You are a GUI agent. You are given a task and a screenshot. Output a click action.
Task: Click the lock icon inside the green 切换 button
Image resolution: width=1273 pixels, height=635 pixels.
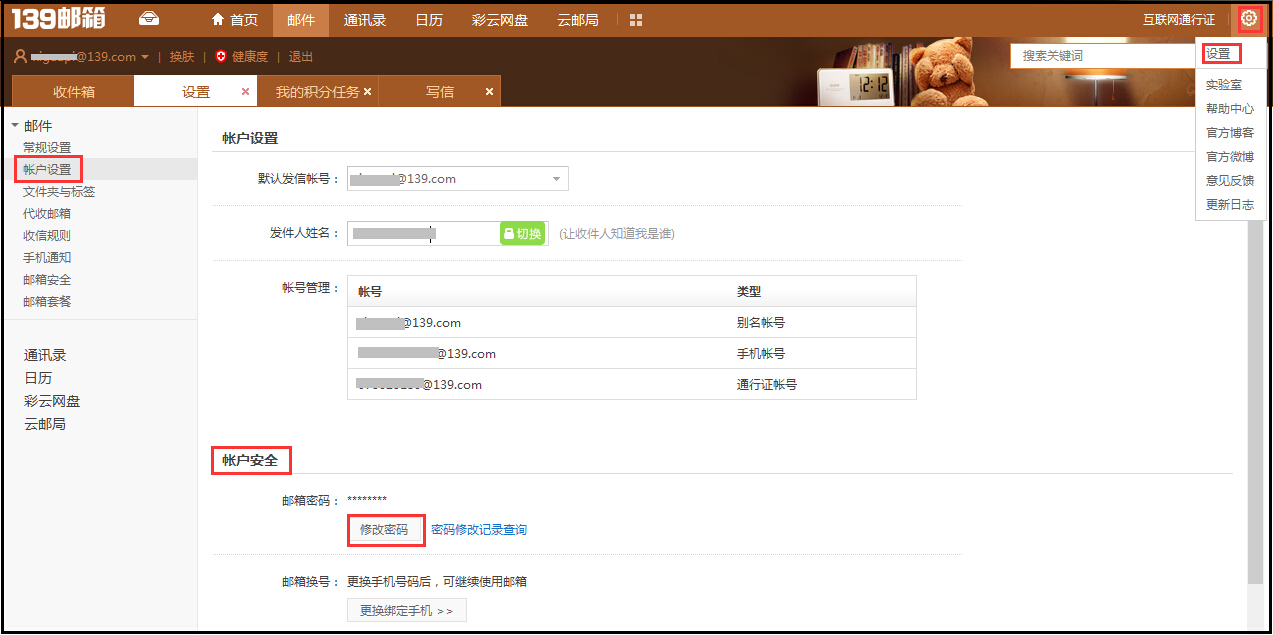(509, 231)
